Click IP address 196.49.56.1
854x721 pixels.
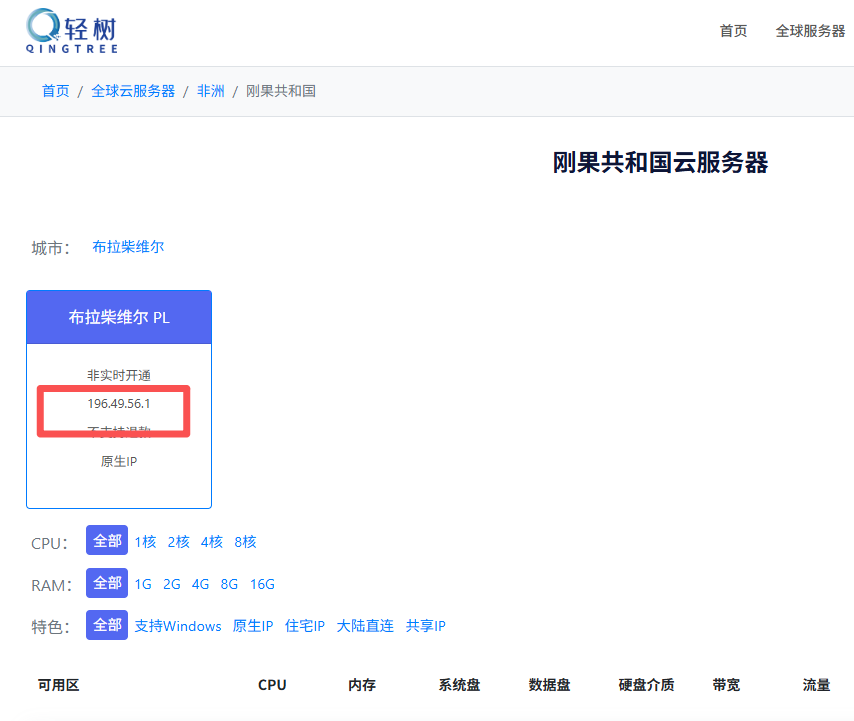tap(119, 404)
